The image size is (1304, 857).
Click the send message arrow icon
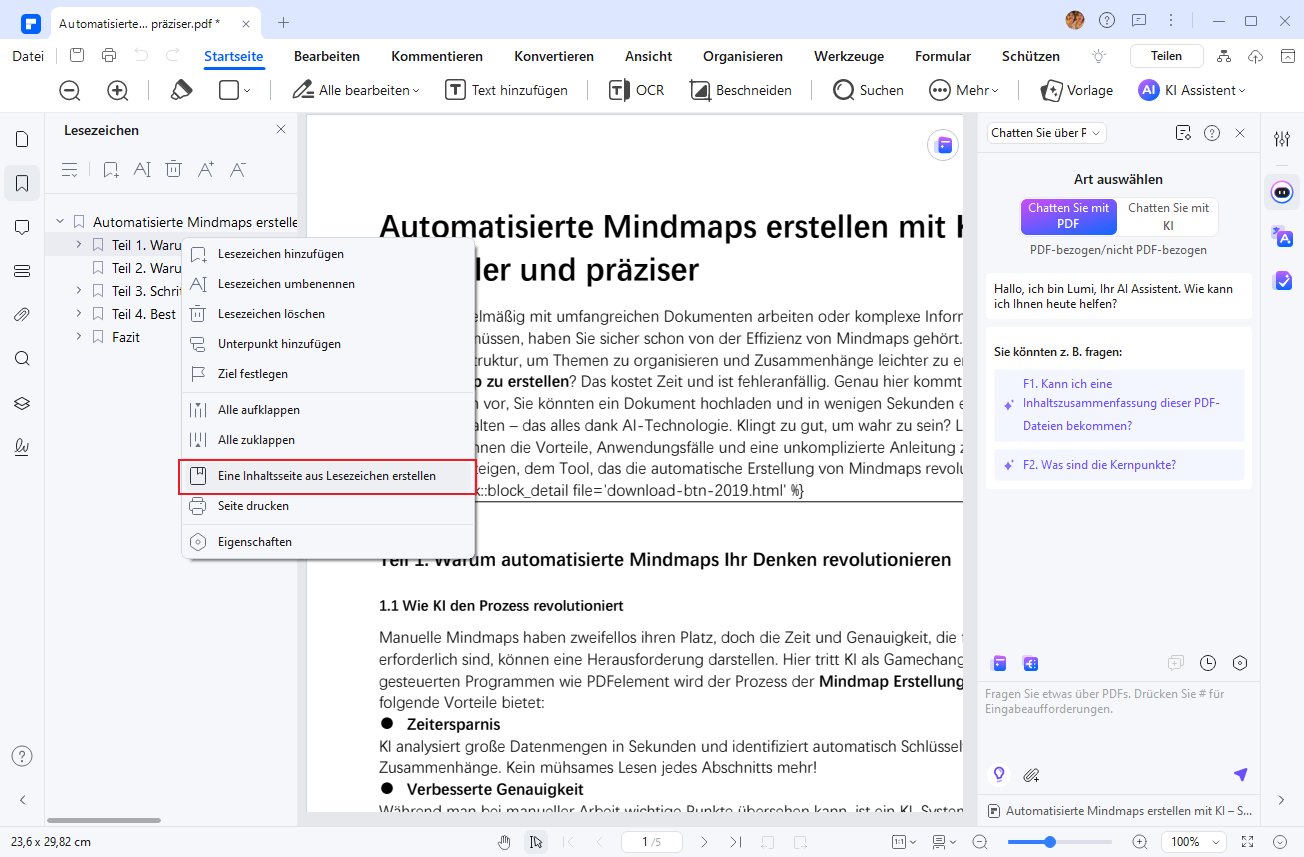coord(1241,774)
